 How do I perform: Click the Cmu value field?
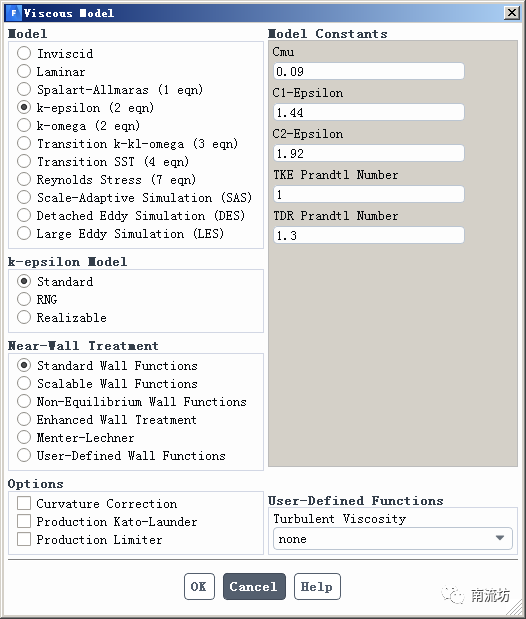click(x=369, y=71)
